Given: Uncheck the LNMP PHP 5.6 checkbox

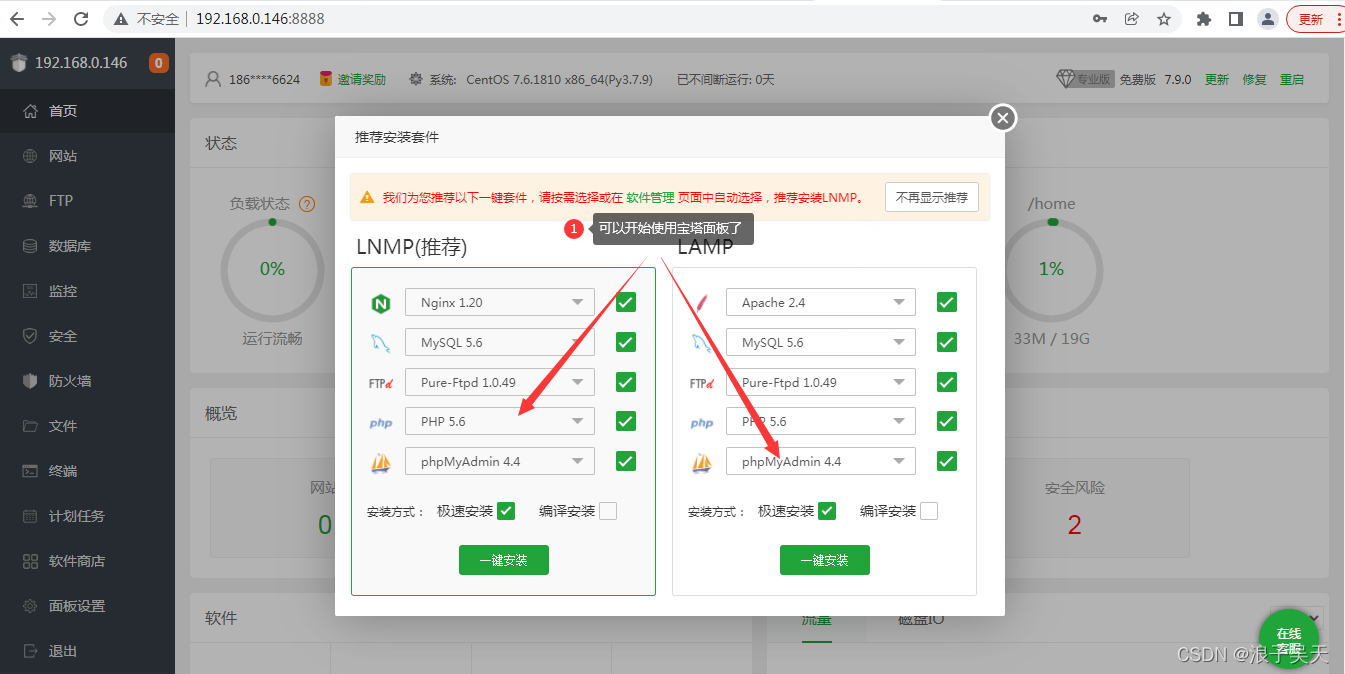Looking at the screenshot, I should click(626, 421).
